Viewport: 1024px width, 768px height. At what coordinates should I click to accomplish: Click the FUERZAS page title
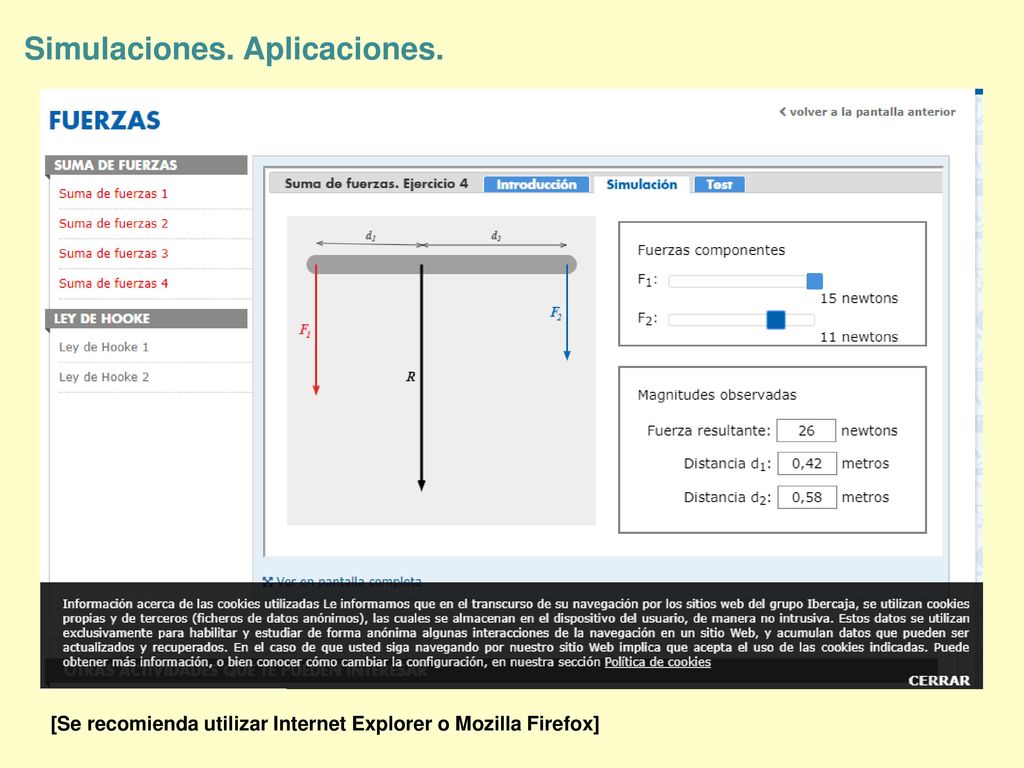coord(104,120)
